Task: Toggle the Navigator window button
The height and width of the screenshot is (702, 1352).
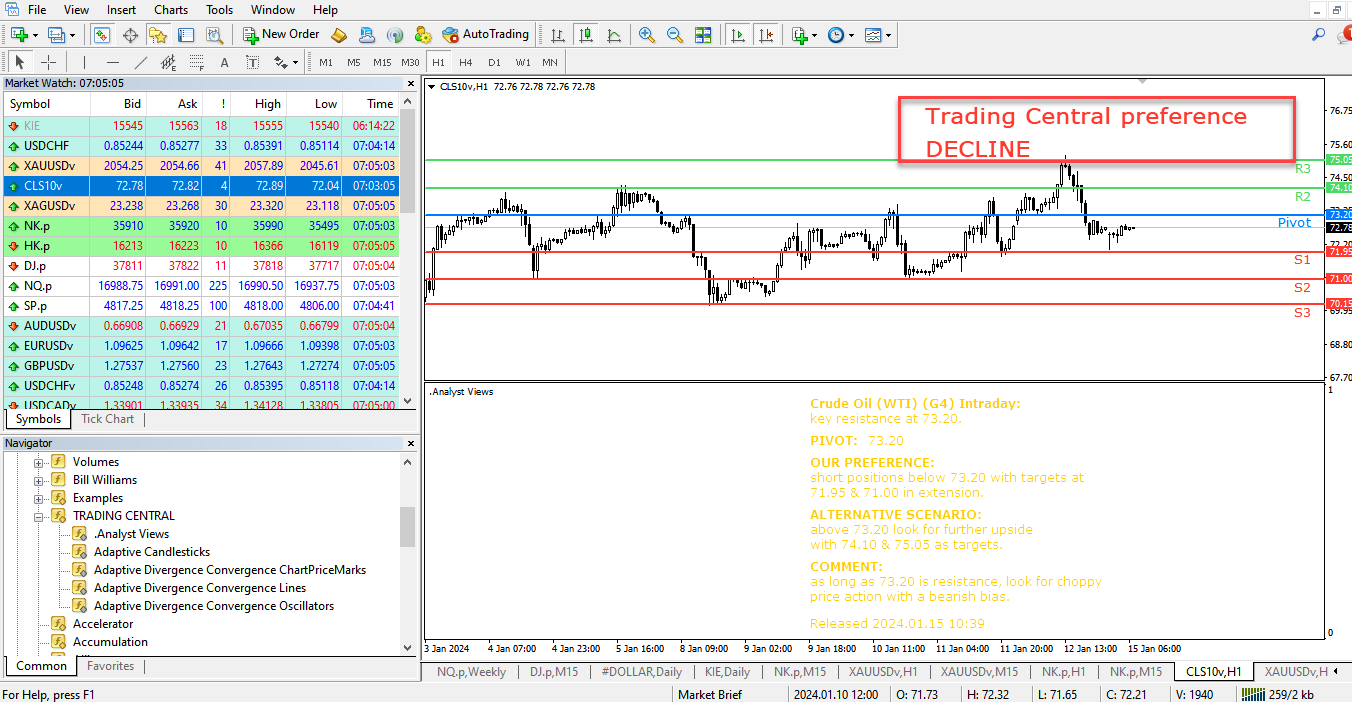Action: coord(158,35)
